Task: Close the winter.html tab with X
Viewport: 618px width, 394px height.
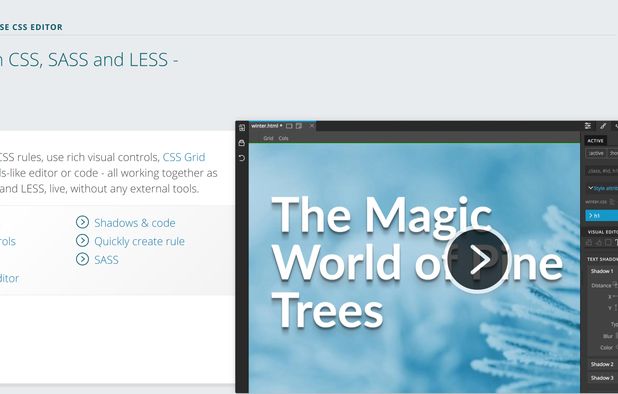Action: click(x=312, y=126)
